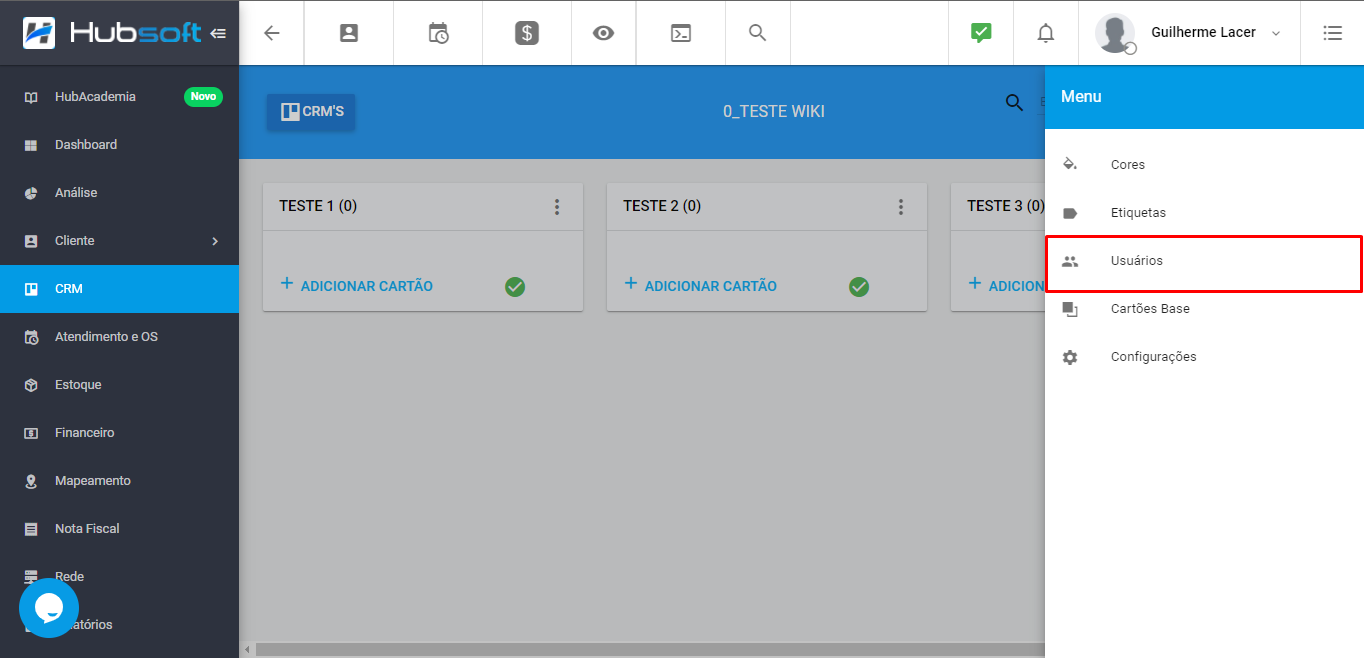Open Mapeamento in sidebar
Image resolution: width=1364 pixels, height=658 pixels.
click(119, 481)
